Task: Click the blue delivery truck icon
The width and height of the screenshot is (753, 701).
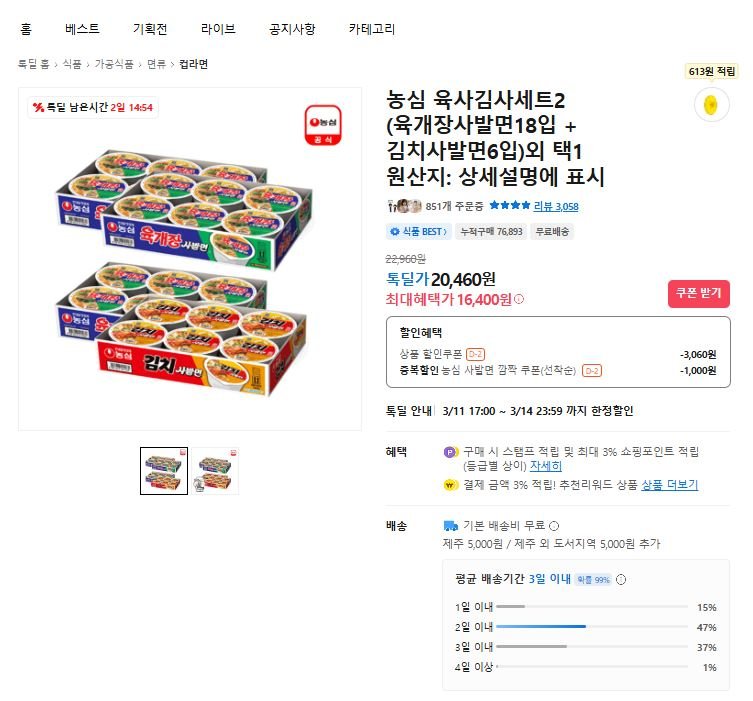Action: point(450,526)
